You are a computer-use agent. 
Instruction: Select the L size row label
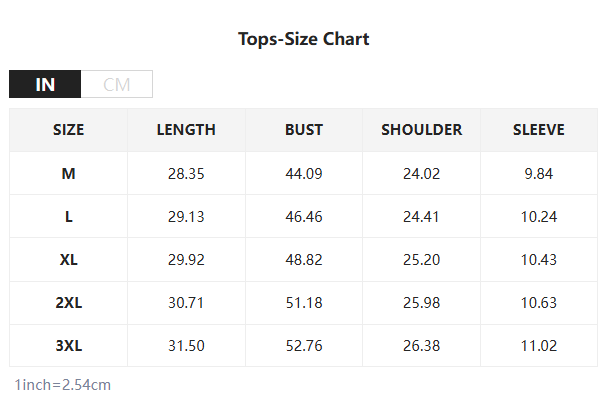[x=68, y=216]
